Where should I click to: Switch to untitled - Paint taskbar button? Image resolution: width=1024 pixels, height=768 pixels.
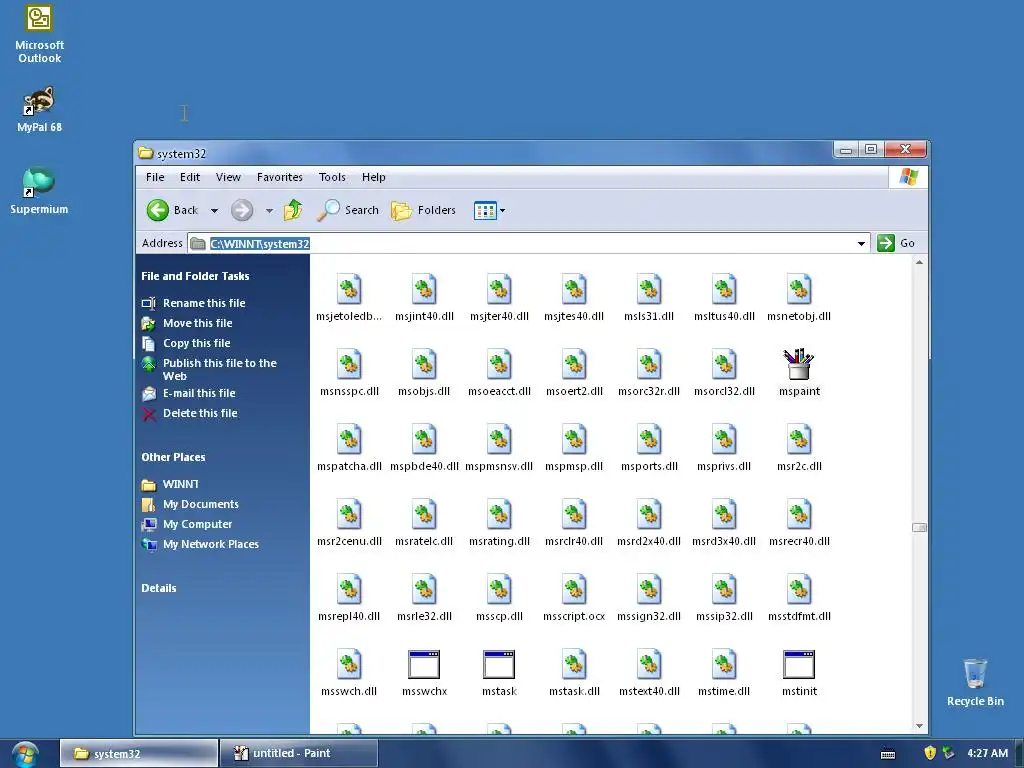299,753
